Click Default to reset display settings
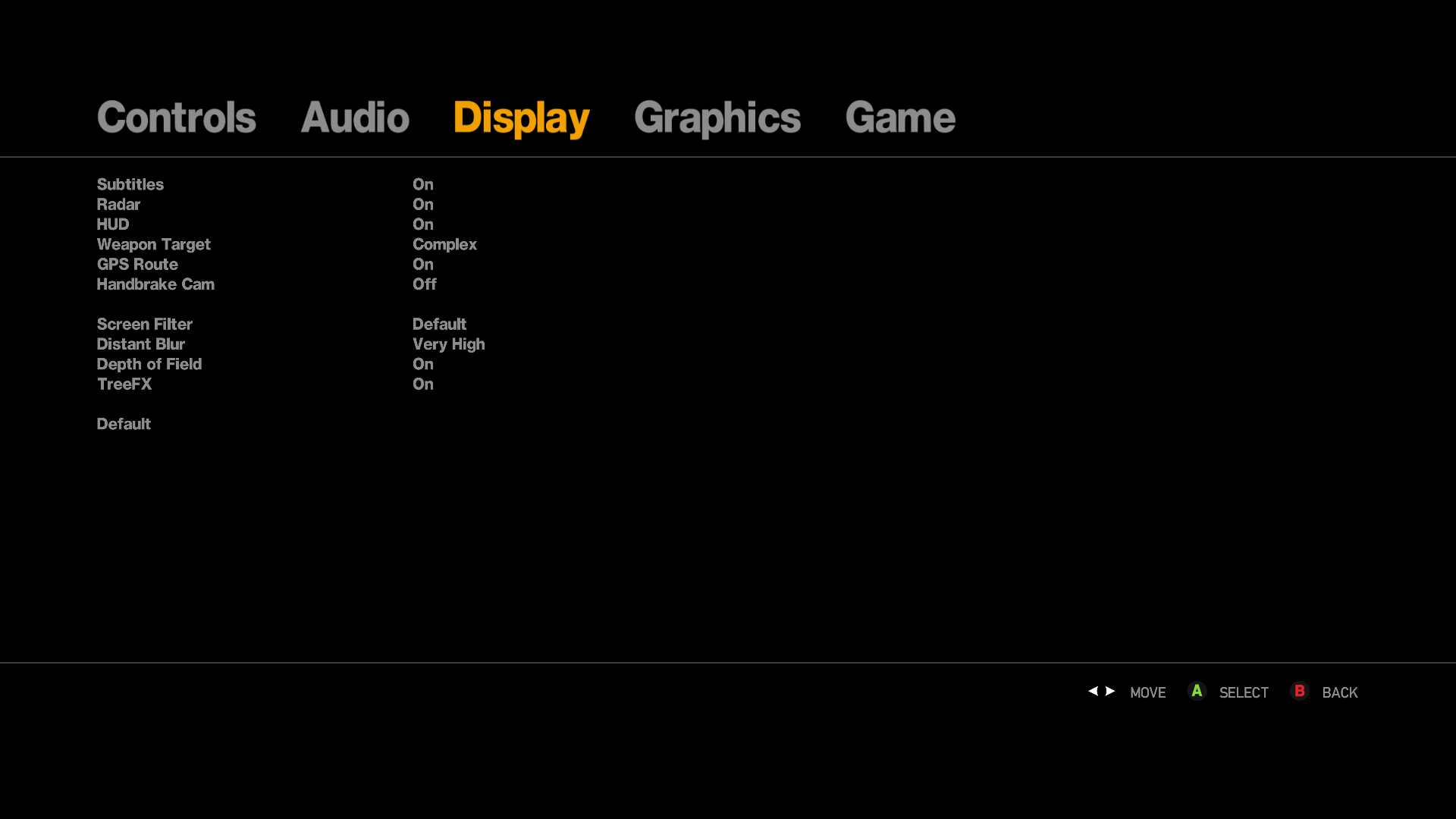This screenshot has height=819, width=1456. tap(124, 424)
